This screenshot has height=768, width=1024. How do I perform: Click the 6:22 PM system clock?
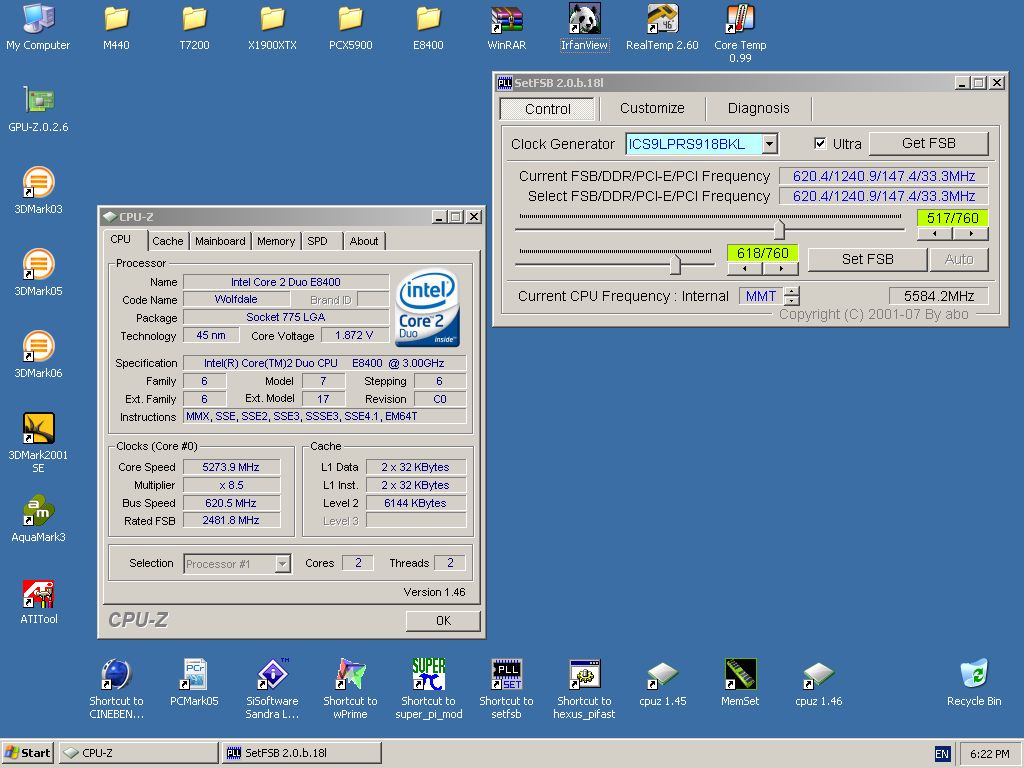pyautogui.click(x=989, y=754)
